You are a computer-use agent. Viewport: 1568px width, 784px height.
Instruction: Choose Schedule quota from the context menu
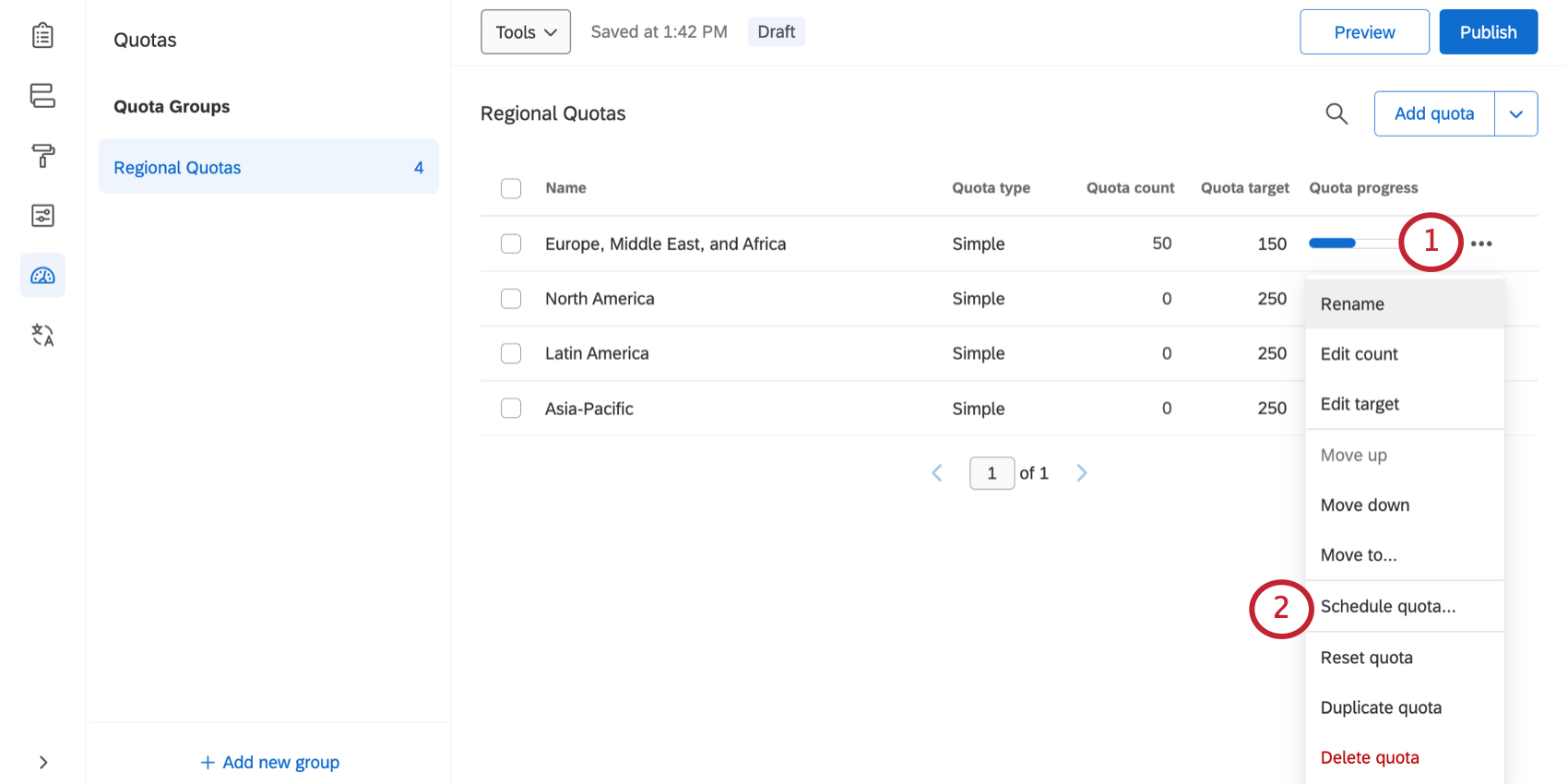pos(1387,606)
